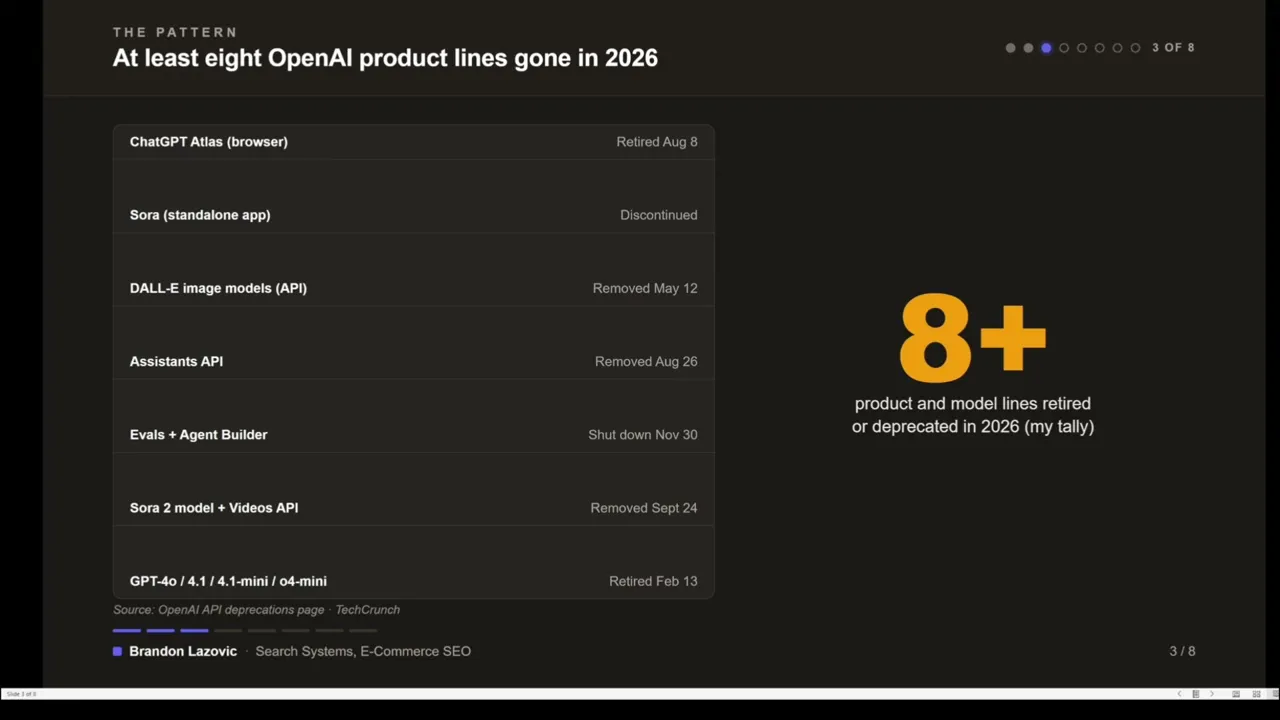Click 'Search Systems, E-Commerce SEO' footer text

point(363,651)
